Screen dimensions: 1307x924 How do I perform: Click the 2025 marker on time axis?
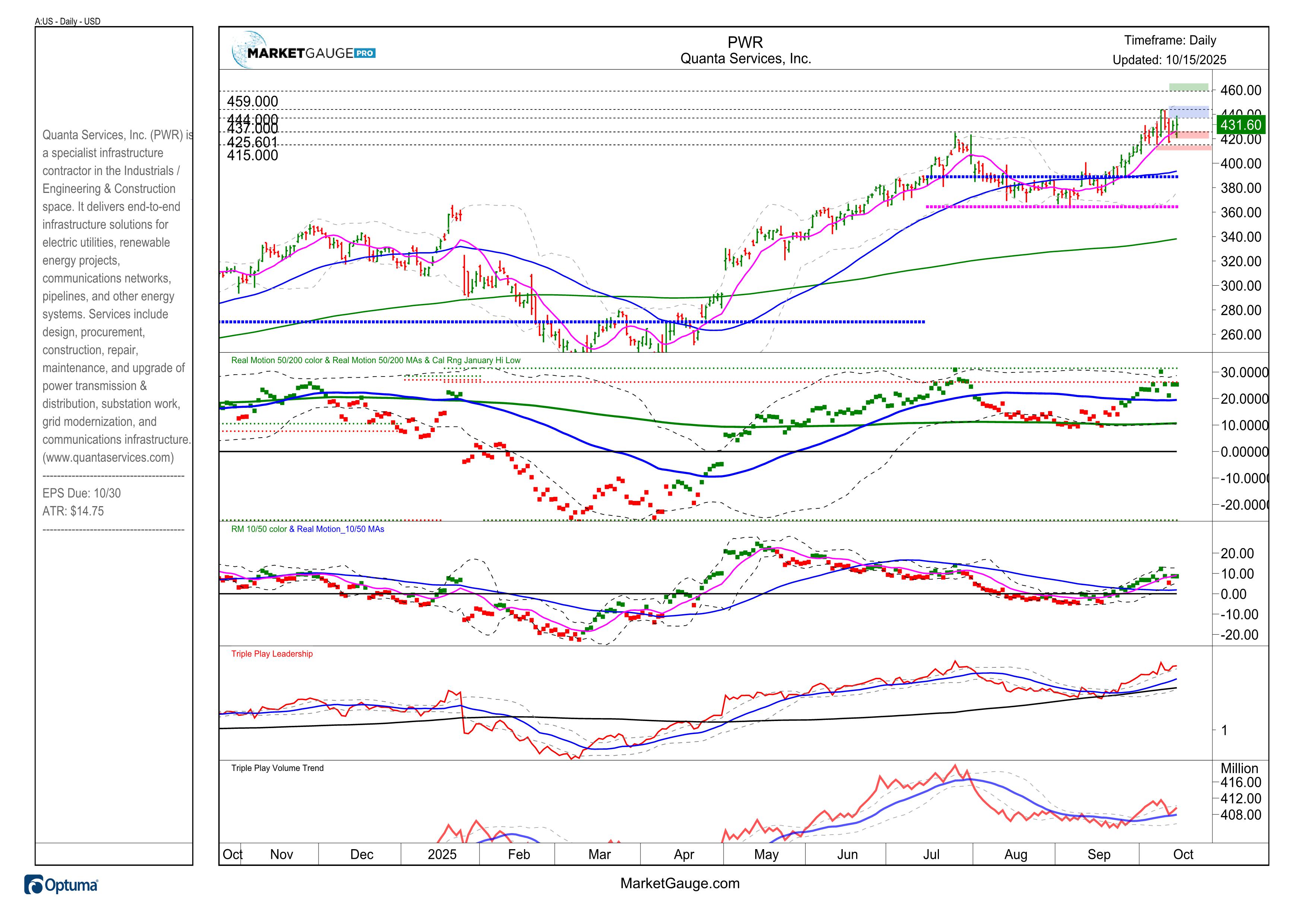click(442, 854)
